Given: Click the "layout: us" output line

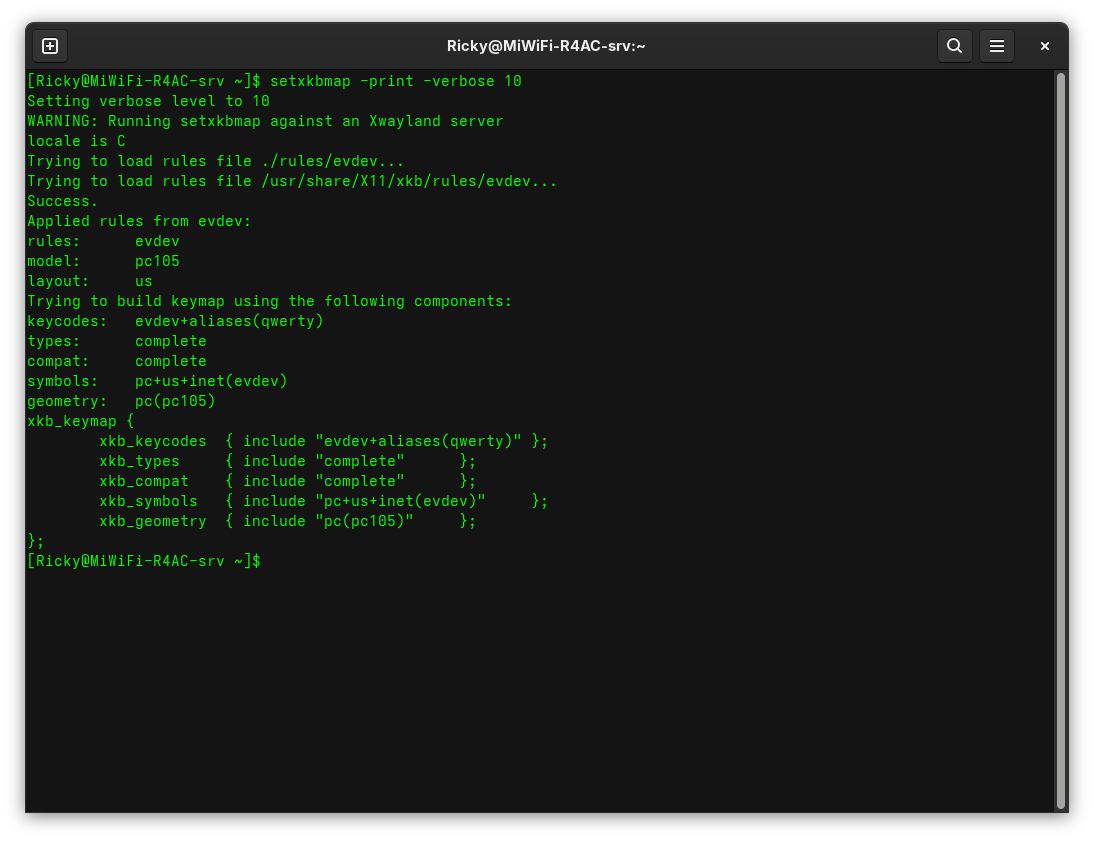Looking at the screenshot, I should point(90,281).
